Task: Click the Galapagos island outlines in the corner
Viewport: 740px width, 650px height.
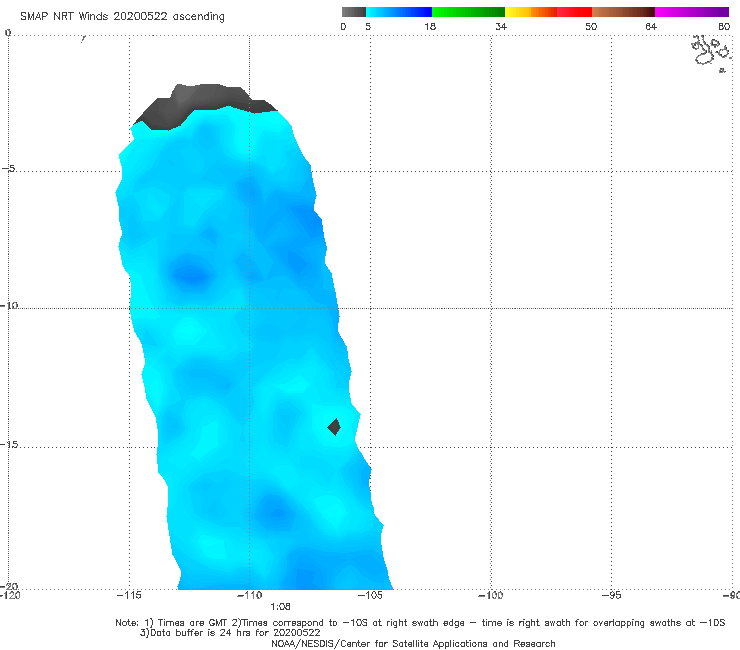Action: [x=712, y=52]
